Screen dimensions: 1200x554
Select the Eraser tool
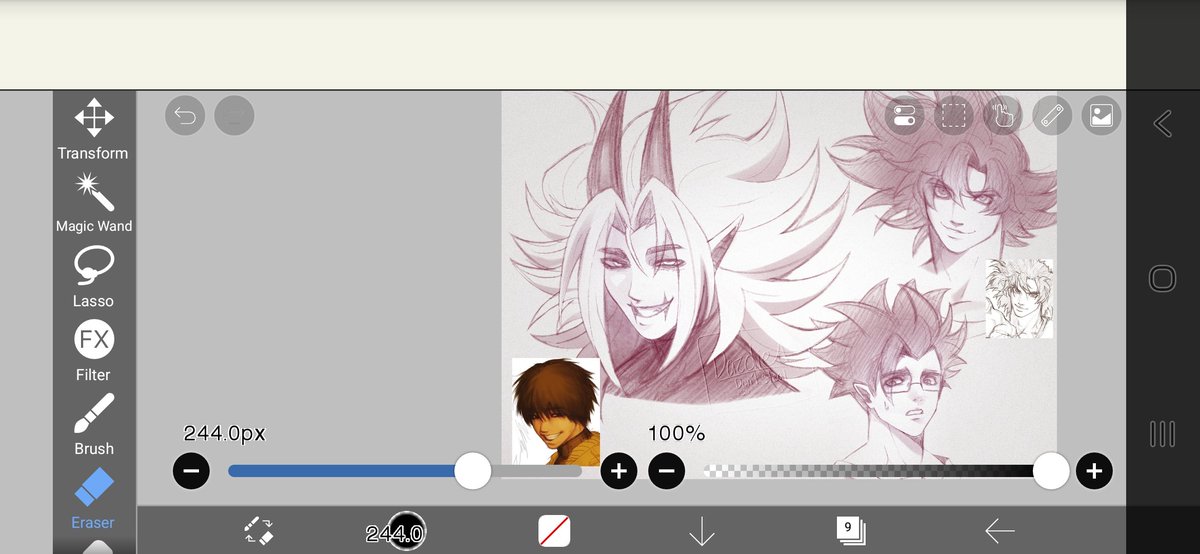[x=93, y=499]
